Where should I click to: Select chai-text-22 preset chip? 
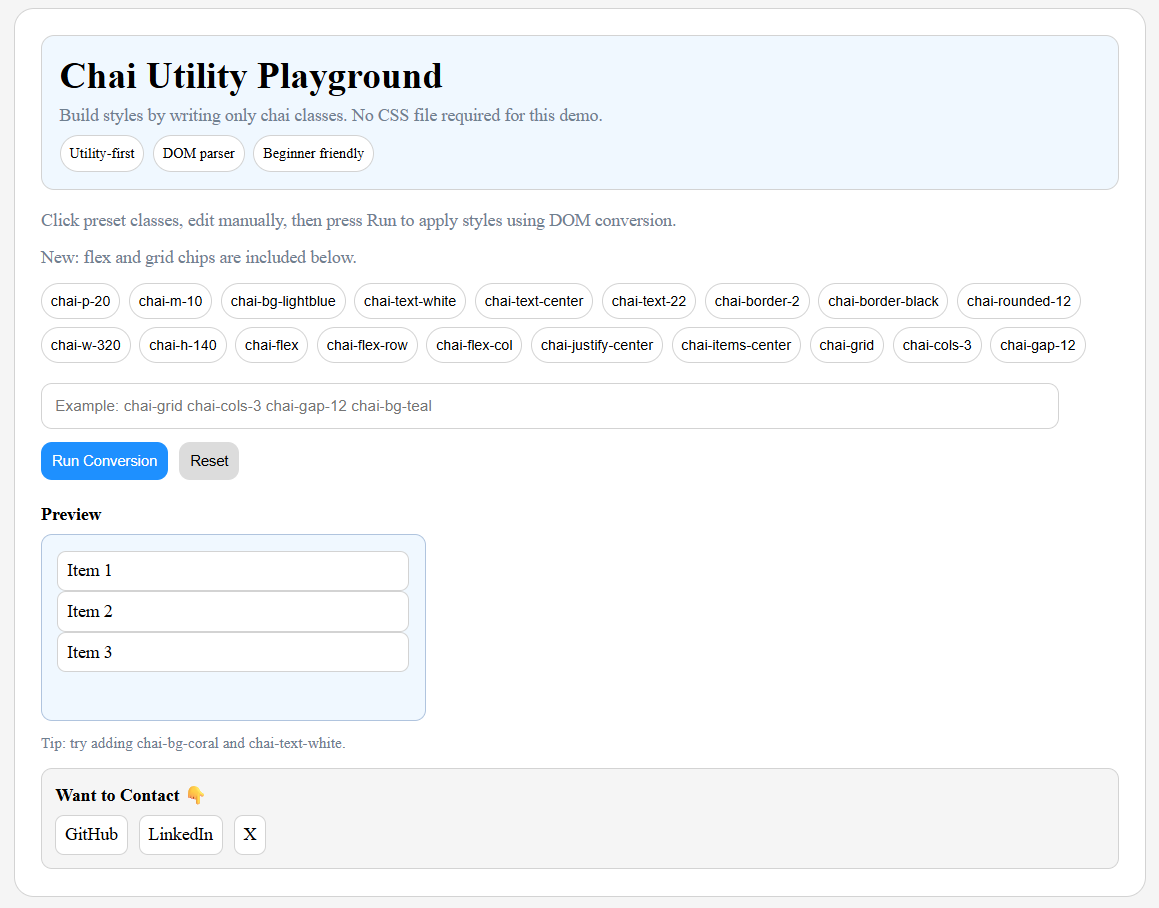click(649, 301)
